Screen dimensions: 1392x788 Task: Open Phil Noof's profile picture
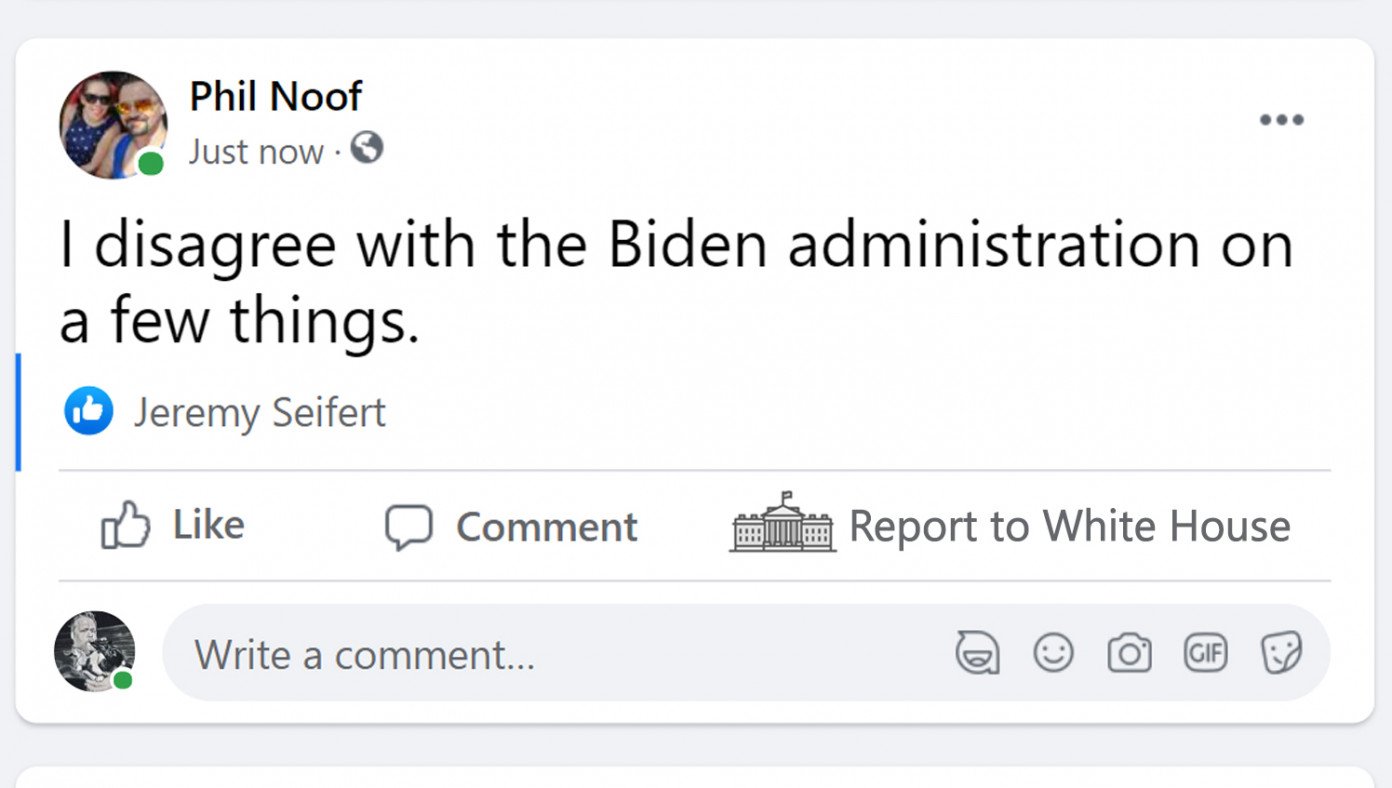112,124
